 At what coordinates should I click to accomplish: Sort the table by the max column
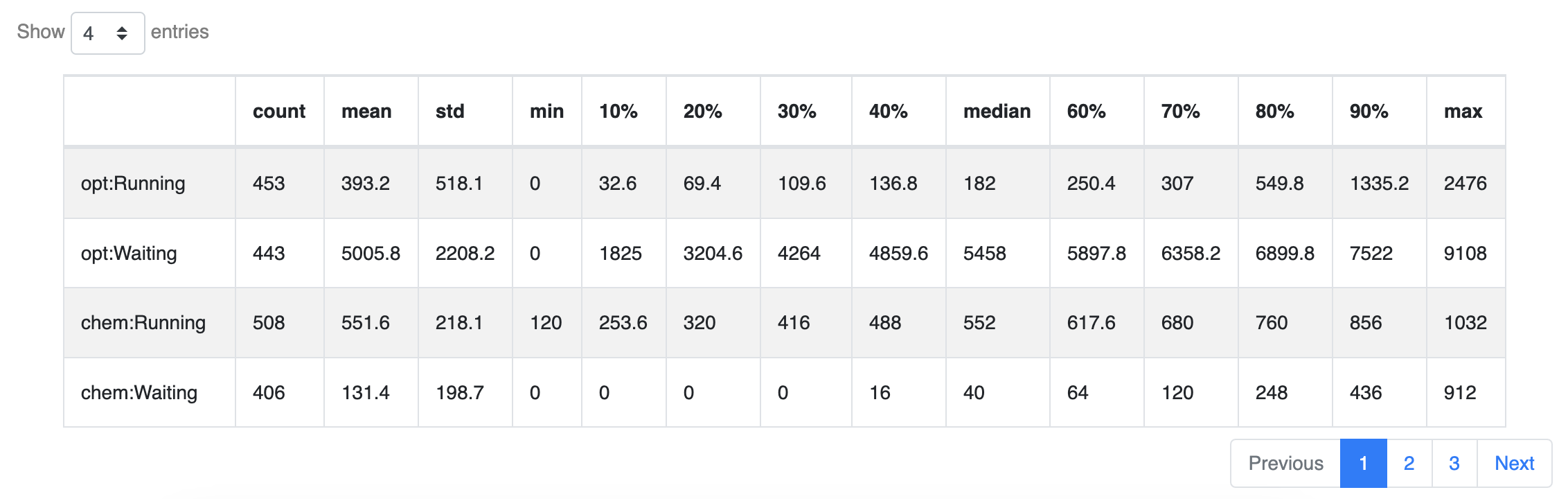[x=1463, y=111]
